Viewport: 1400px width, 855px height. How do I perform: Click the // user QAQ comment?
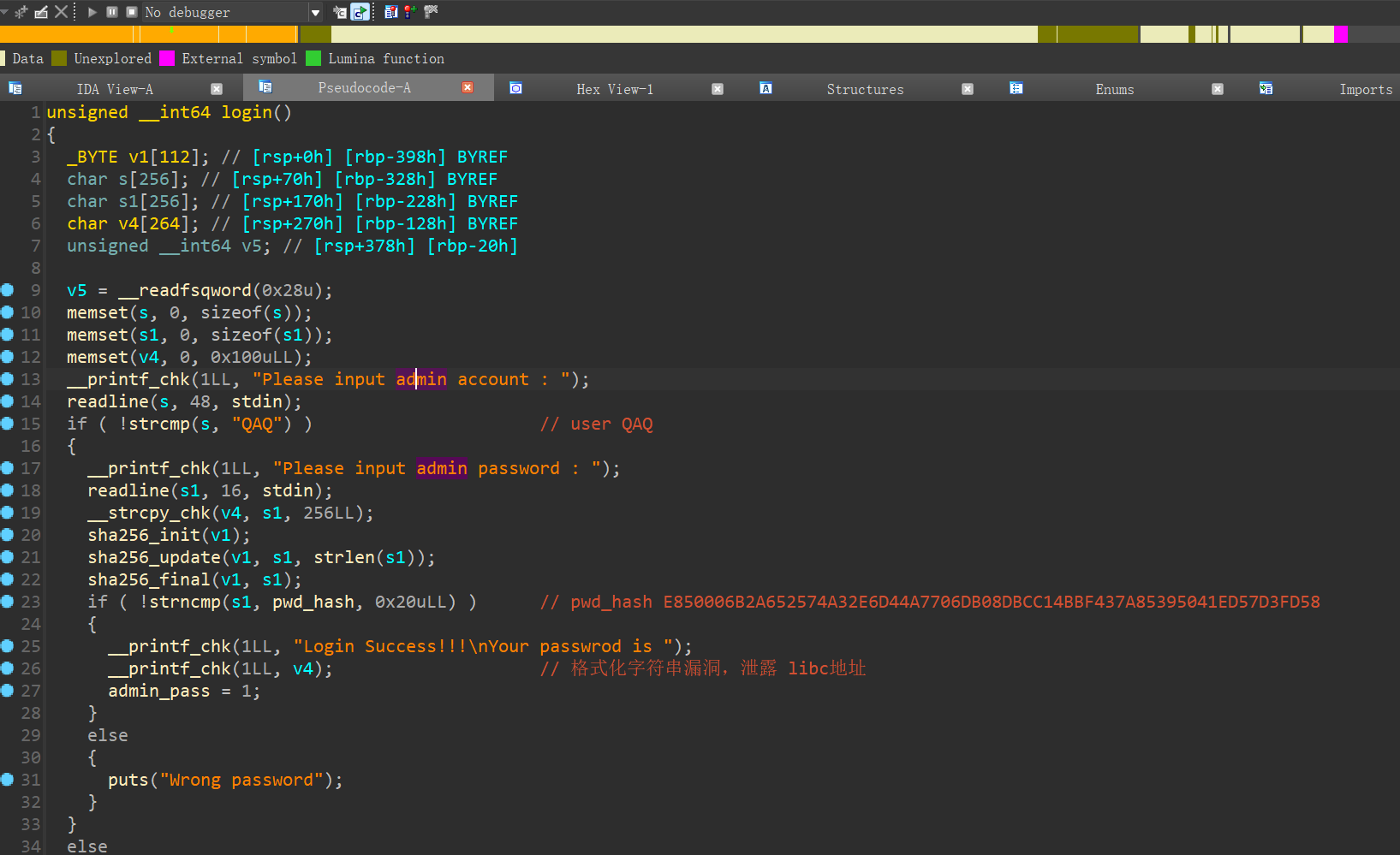point(597,424)
